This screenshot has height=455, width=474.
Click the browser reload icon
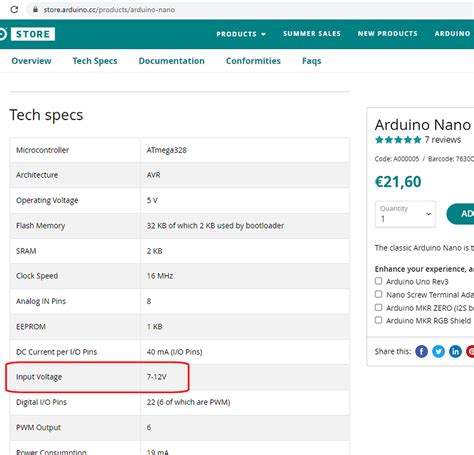click(14, 9)
